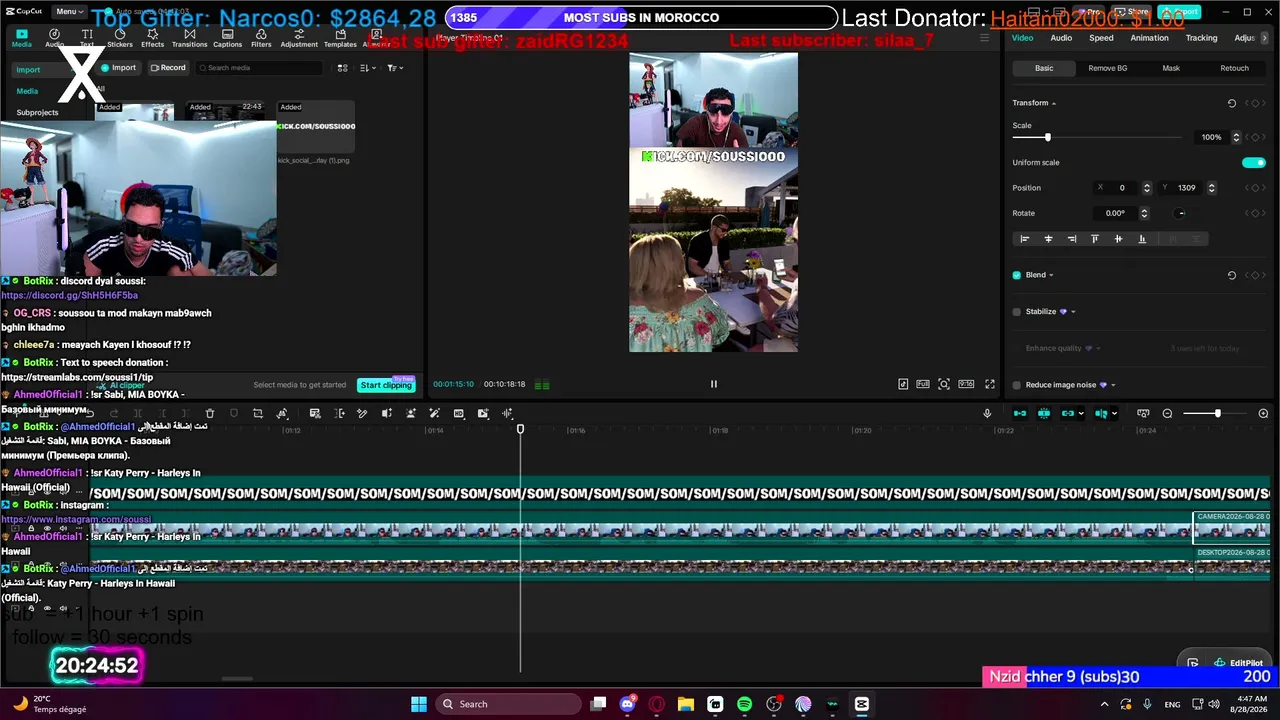Click the Start clipping button
1280x720 pixels.
pos(386,385)
